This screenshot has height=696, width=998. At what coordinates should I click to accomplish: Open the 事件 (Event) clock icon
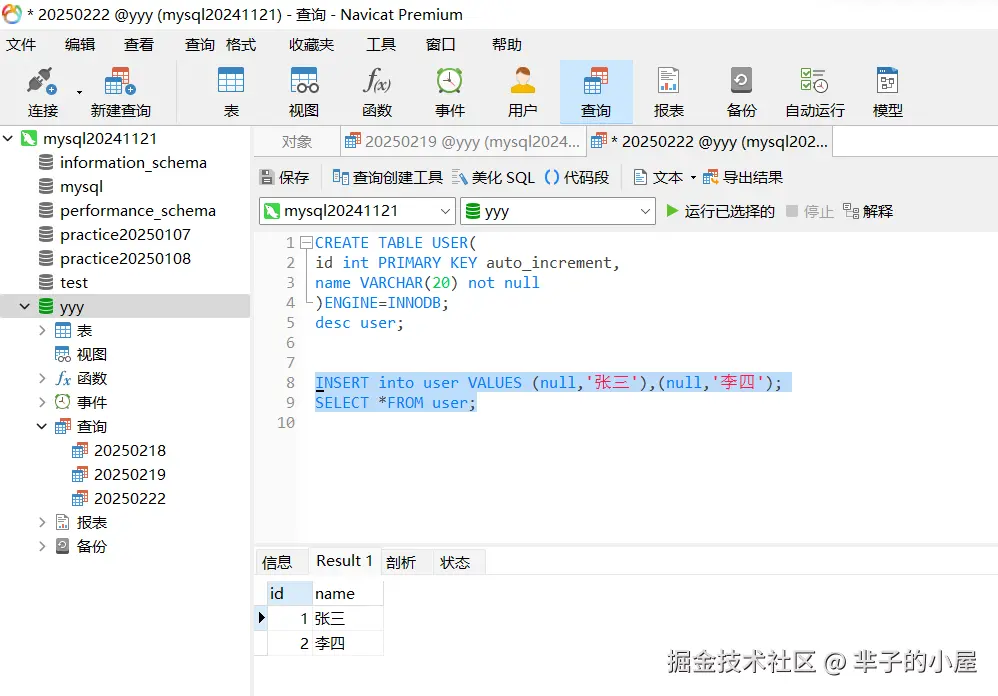450,92
